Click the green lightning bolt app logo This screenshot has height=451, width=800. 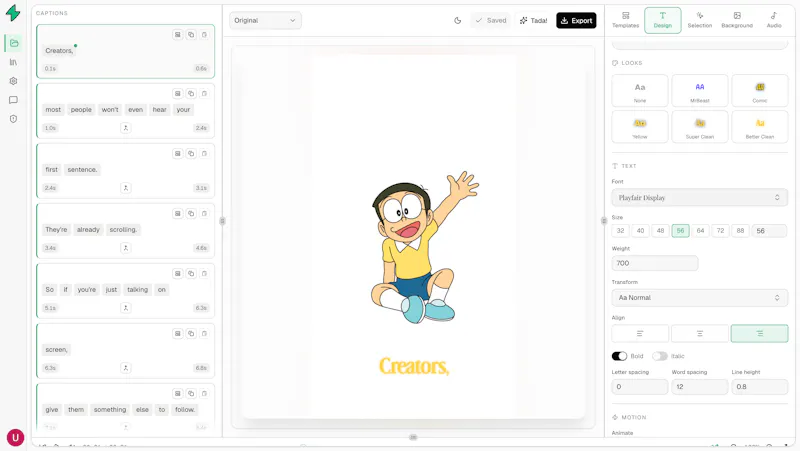pos(13,13)
